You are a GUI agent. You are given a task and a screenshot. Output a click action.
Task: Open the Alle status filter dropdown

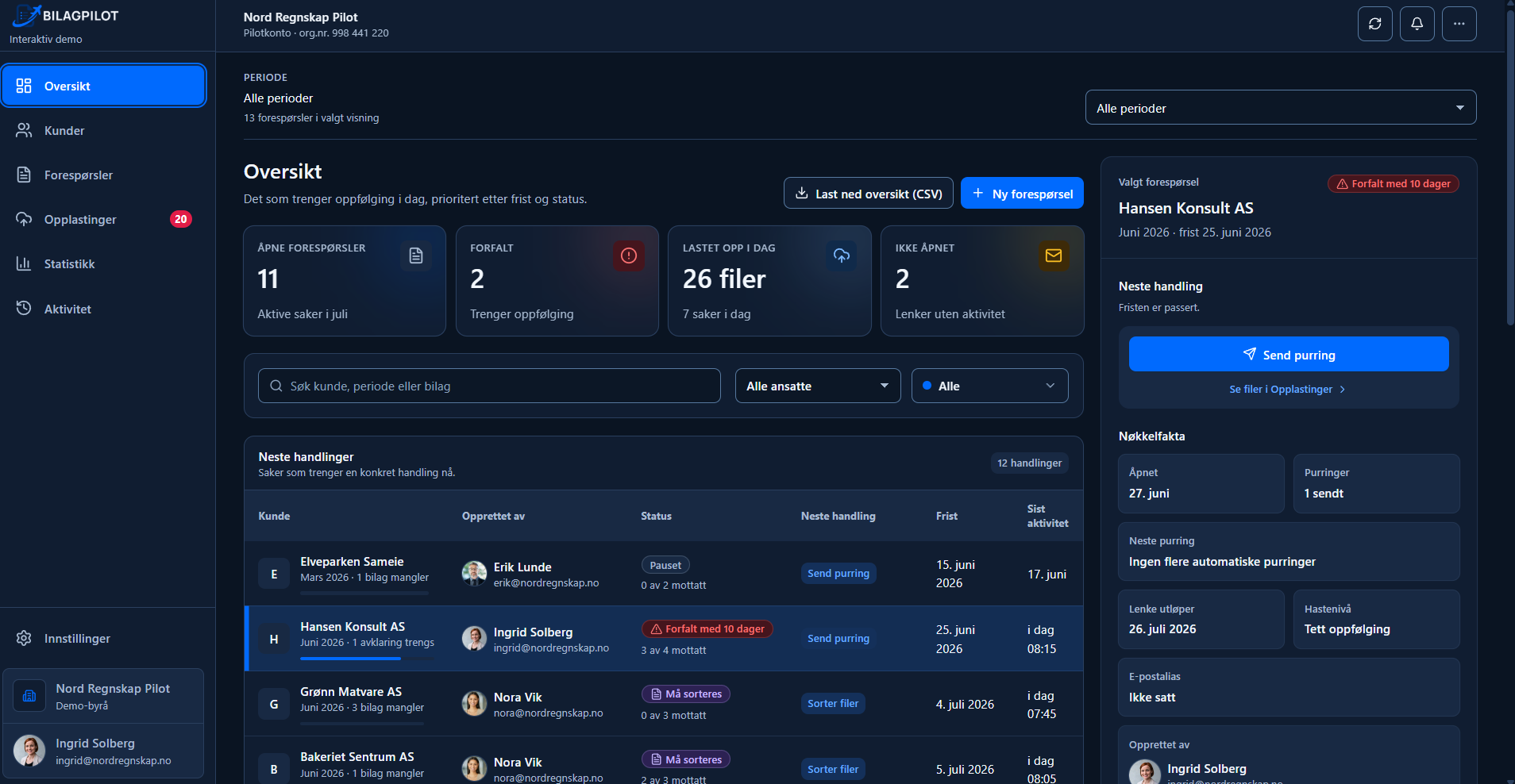click(x=989, y=386)
